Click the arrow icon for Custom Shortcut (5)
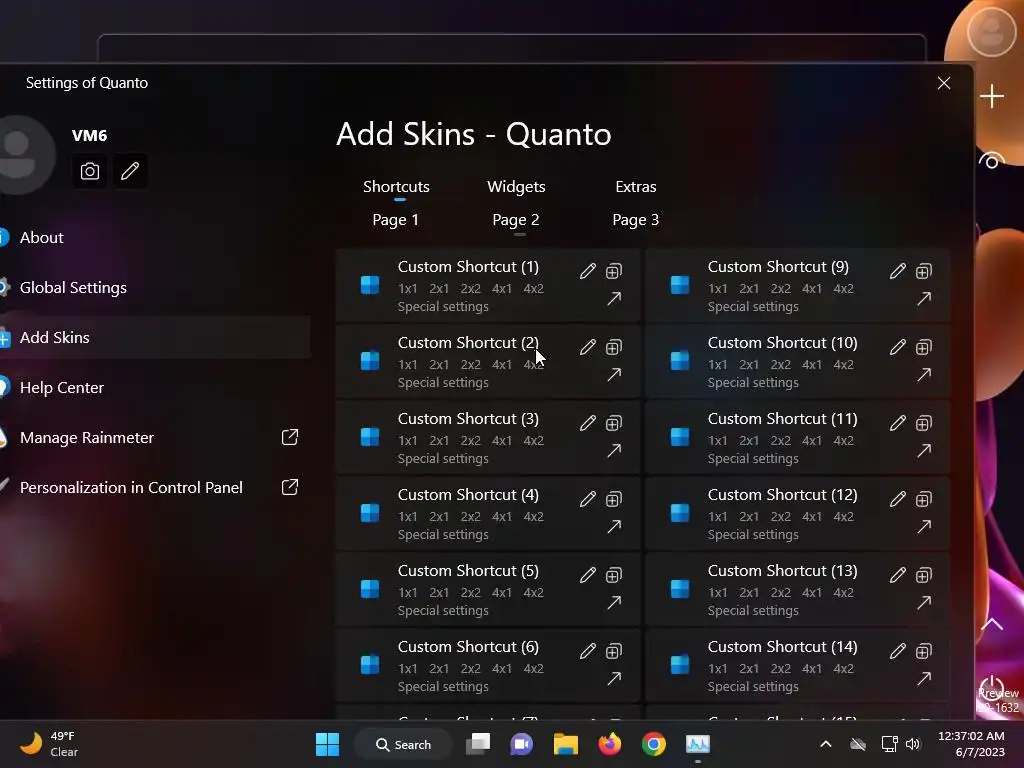The height and width of the screenshot is (768, 1024). tap(614, 602)
